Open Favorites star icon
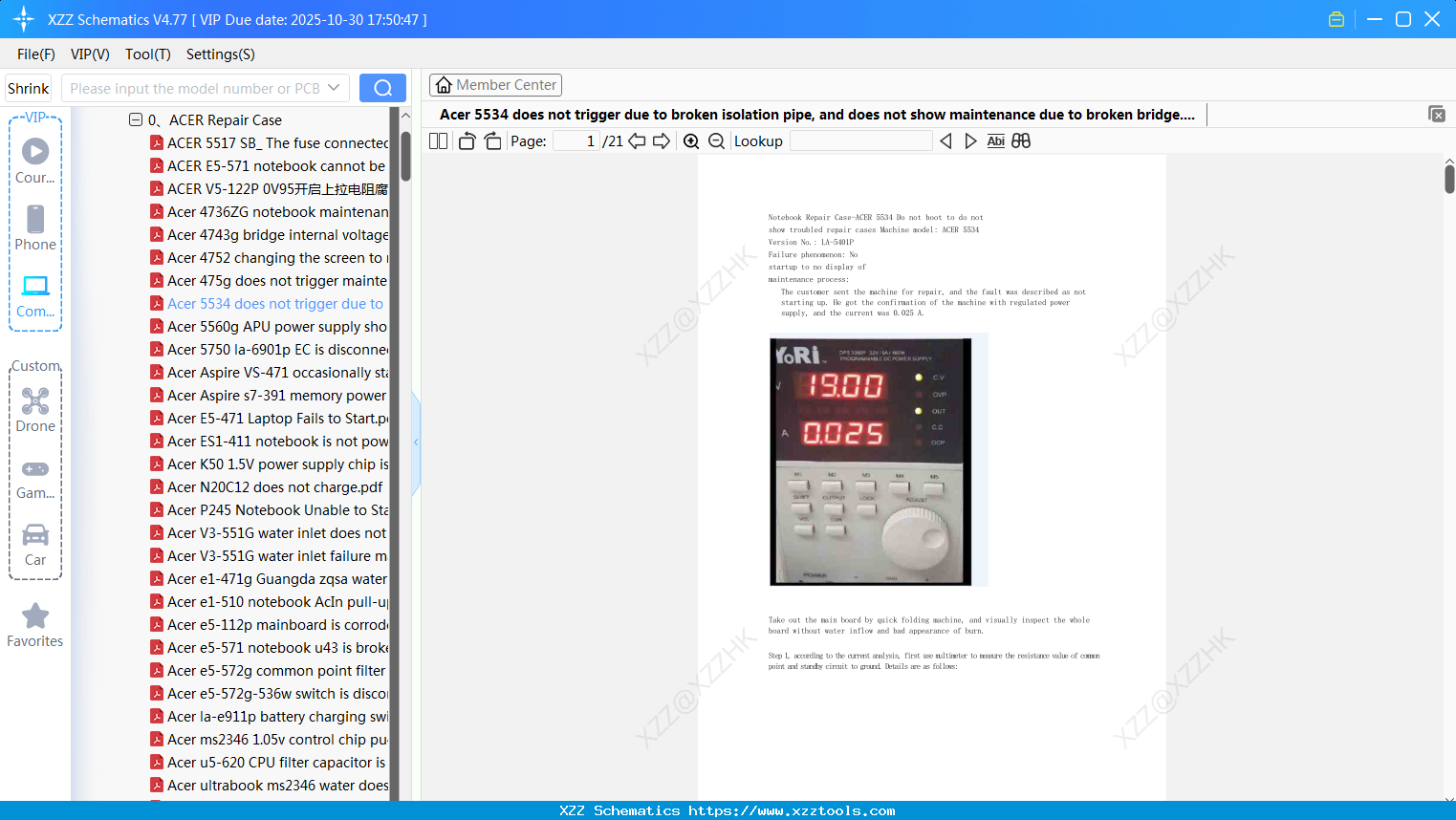The image size is (1456, 820). click(35, 615)
